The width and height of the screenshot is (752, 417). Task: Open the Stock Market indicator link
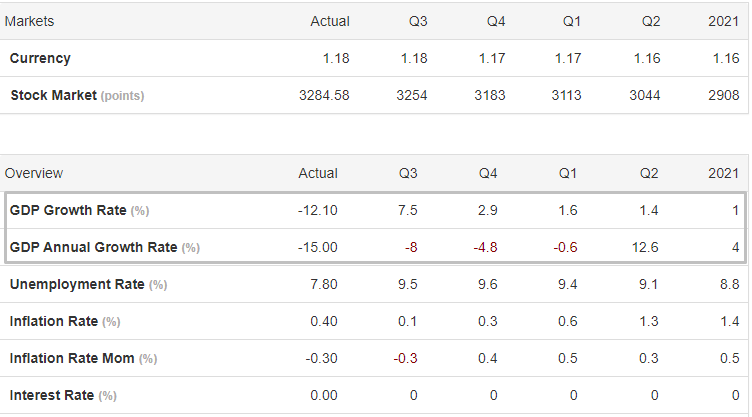pos(53,95)
